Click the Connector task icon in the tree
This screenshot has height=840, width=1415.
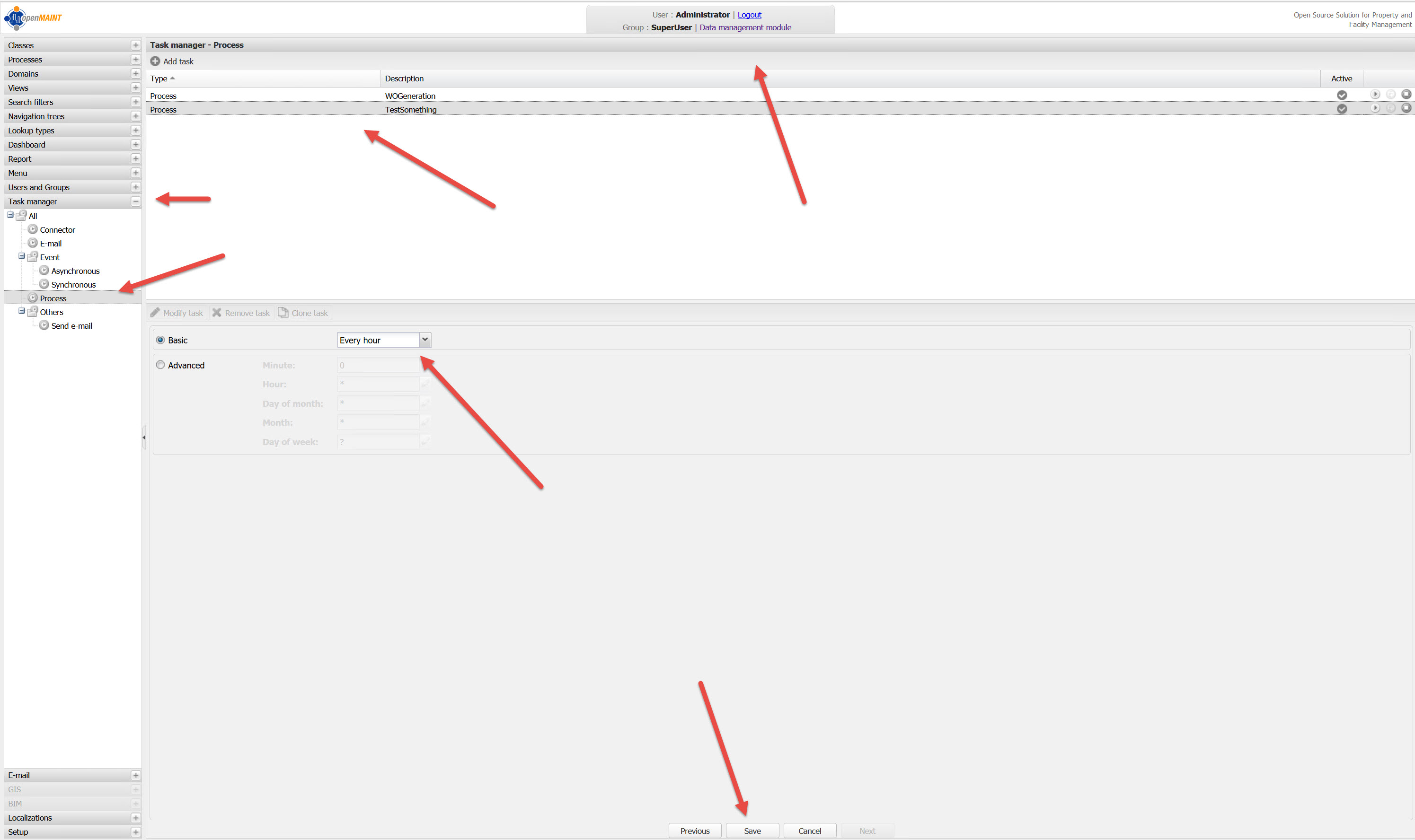pos(33,229)
